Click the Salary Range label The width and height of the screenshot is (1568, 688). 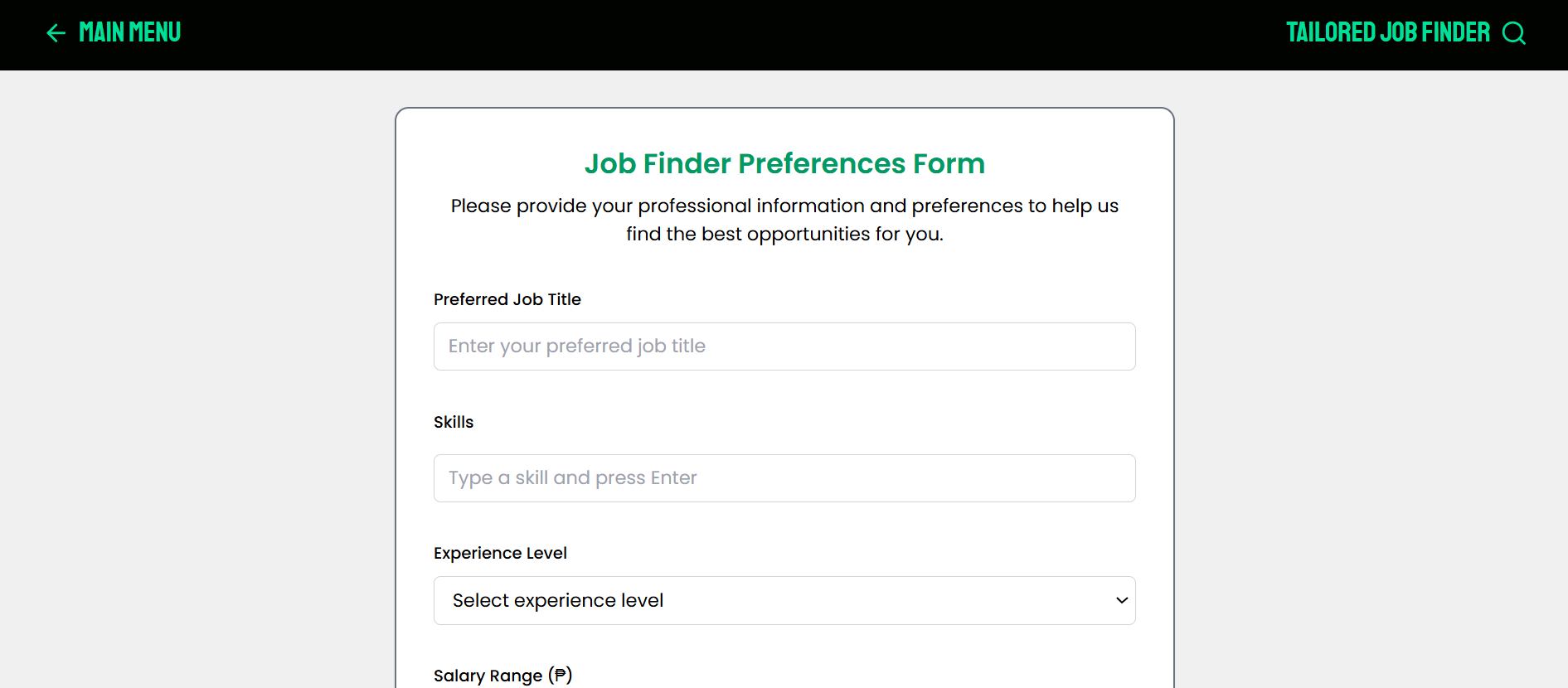[488, 676]
